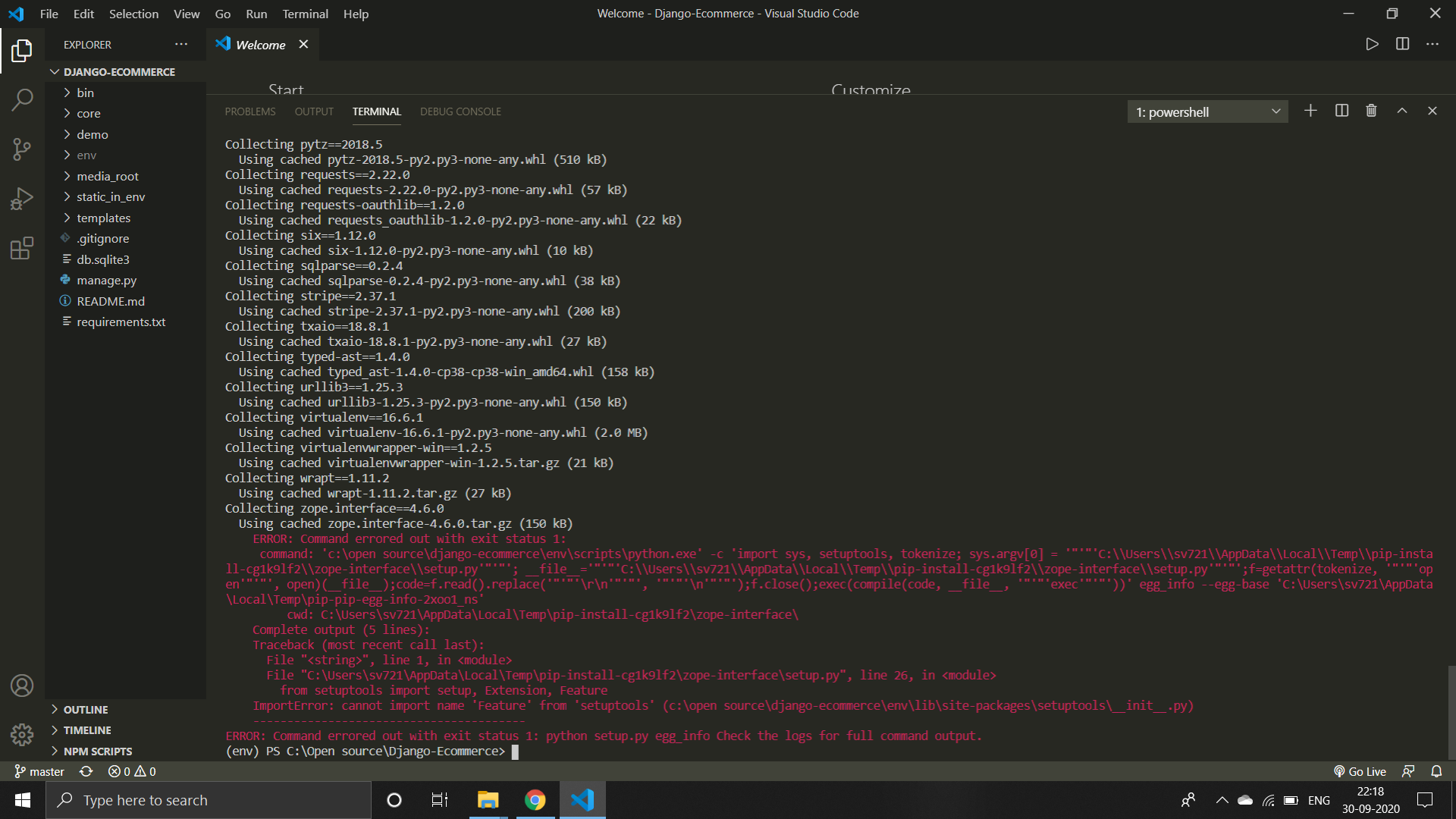This screenshot has width=1456, height=819.
Task: Click the master branch indicator
Action: pyautogui.click(x=39, y=771)
